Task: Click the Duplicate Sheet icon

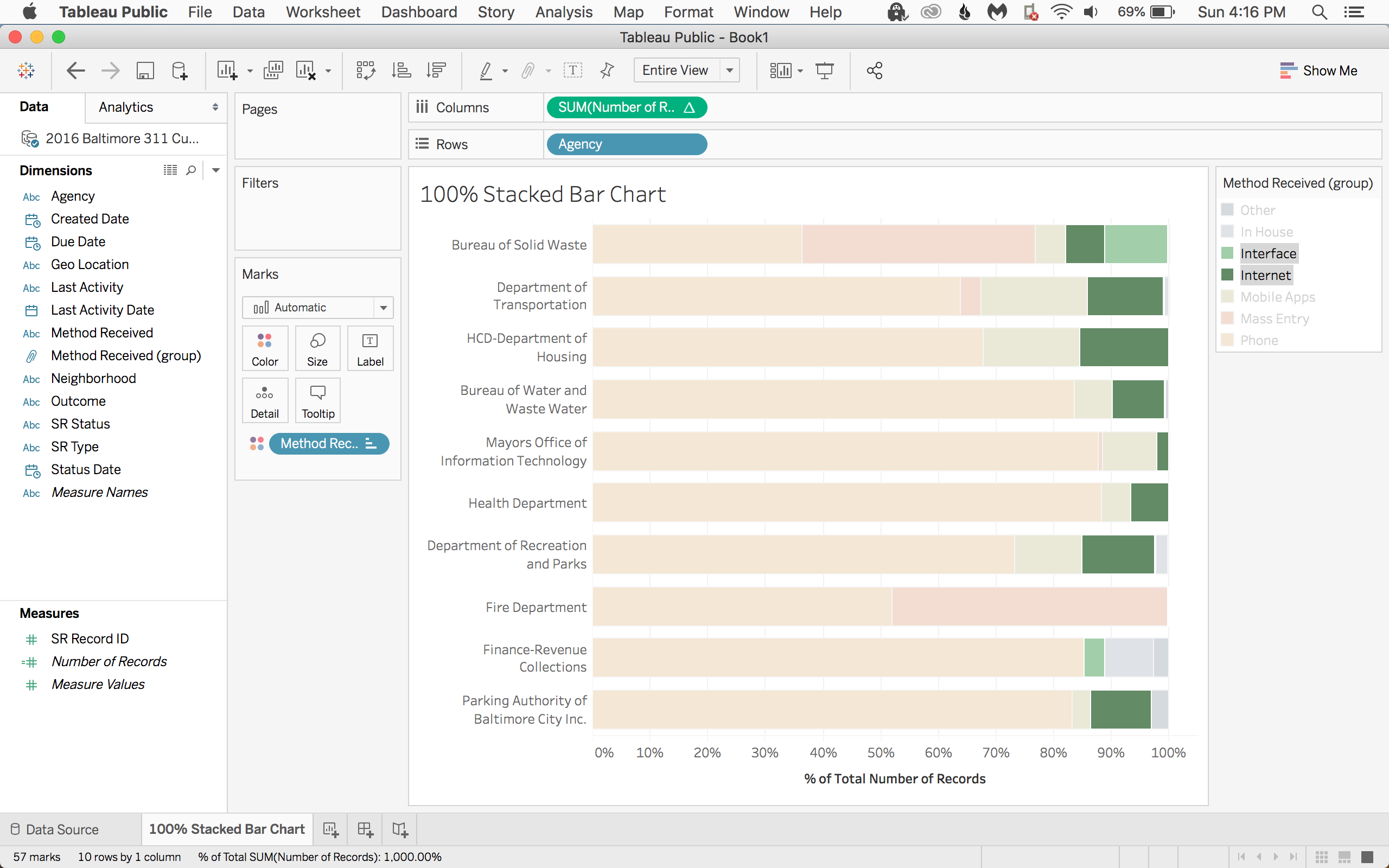Action: pos(273,71)
